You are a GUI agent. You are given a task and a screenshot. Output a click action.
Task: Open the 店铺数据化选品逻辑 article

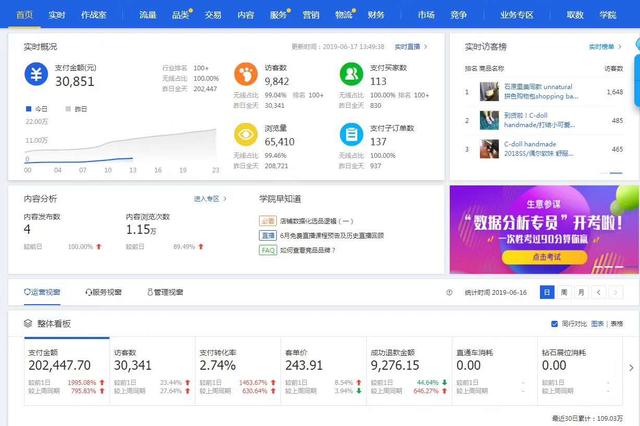tap(316, 221)
